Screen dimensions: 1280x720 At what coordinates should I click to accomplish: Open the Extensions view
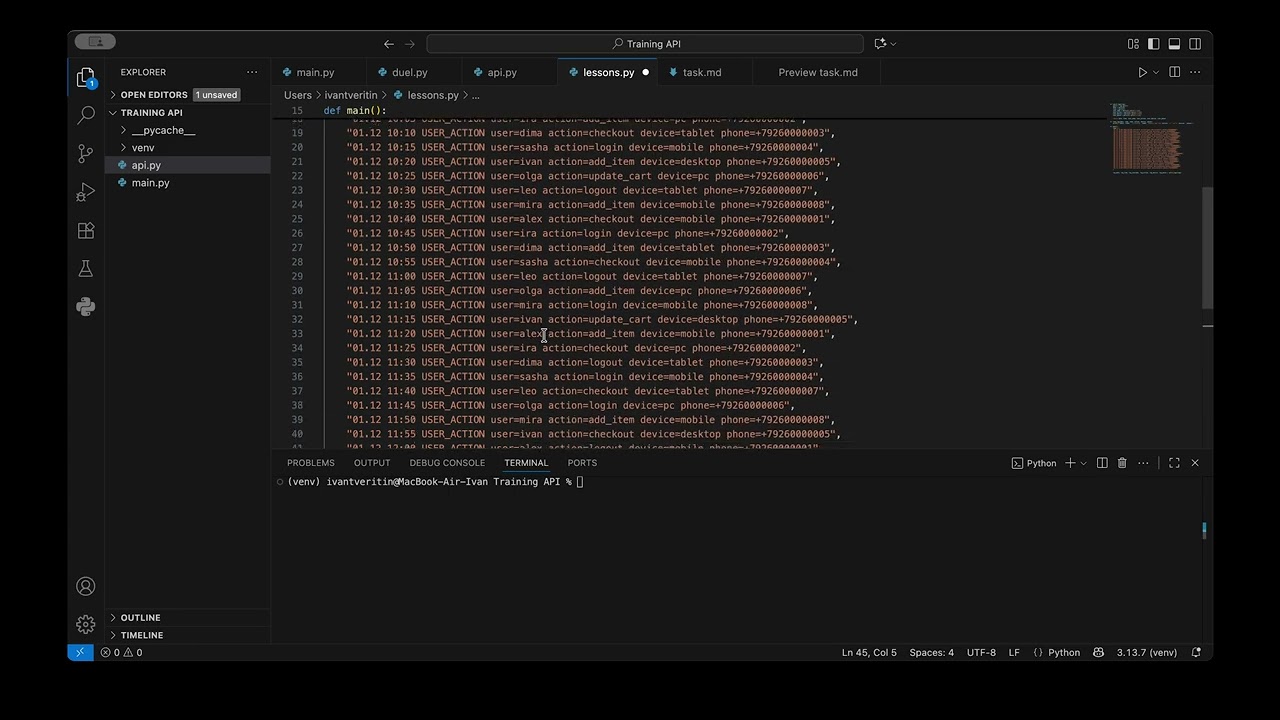coord(86,230)
